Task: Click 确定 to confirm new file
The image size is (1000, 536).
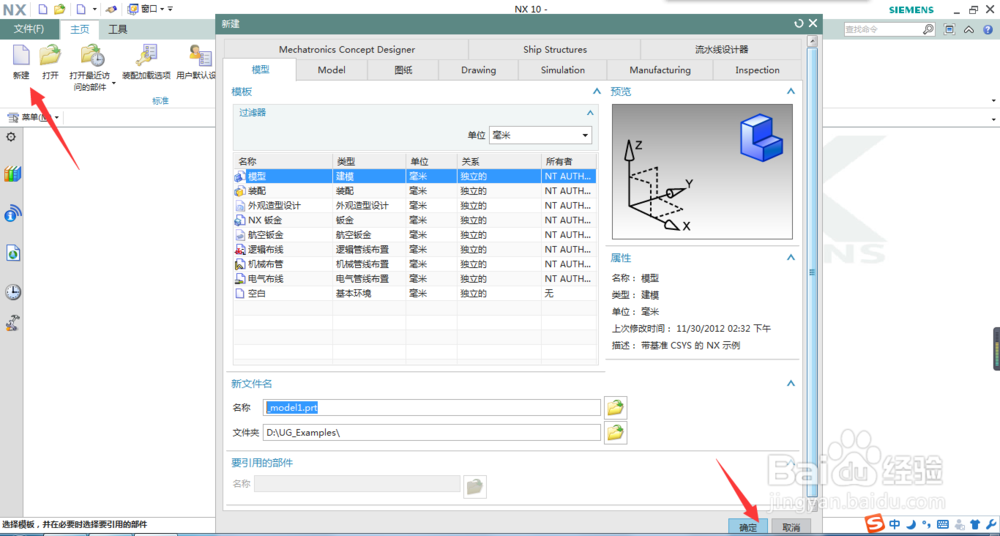Action: (748, 528)
